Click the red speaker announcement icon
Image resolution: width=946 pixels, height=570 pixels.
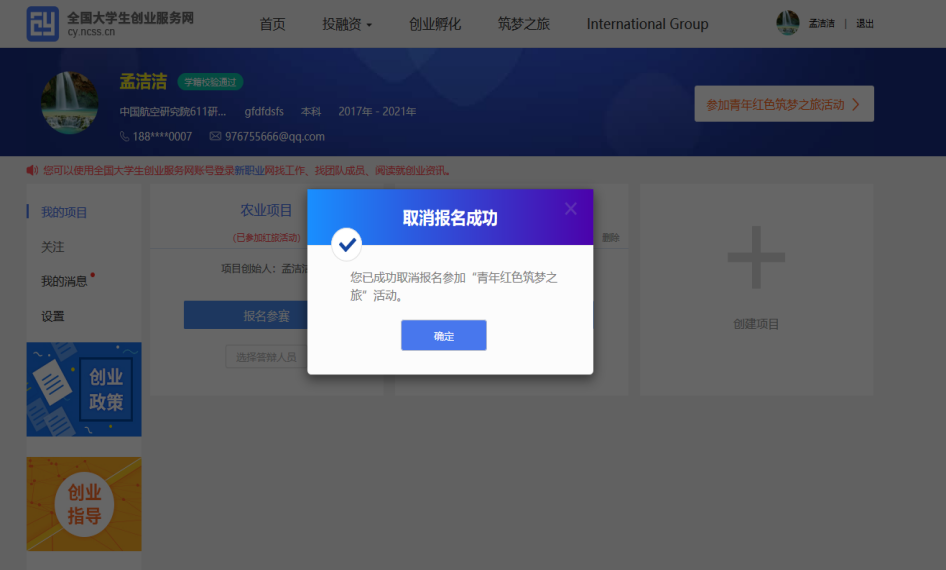click(32, 170)
